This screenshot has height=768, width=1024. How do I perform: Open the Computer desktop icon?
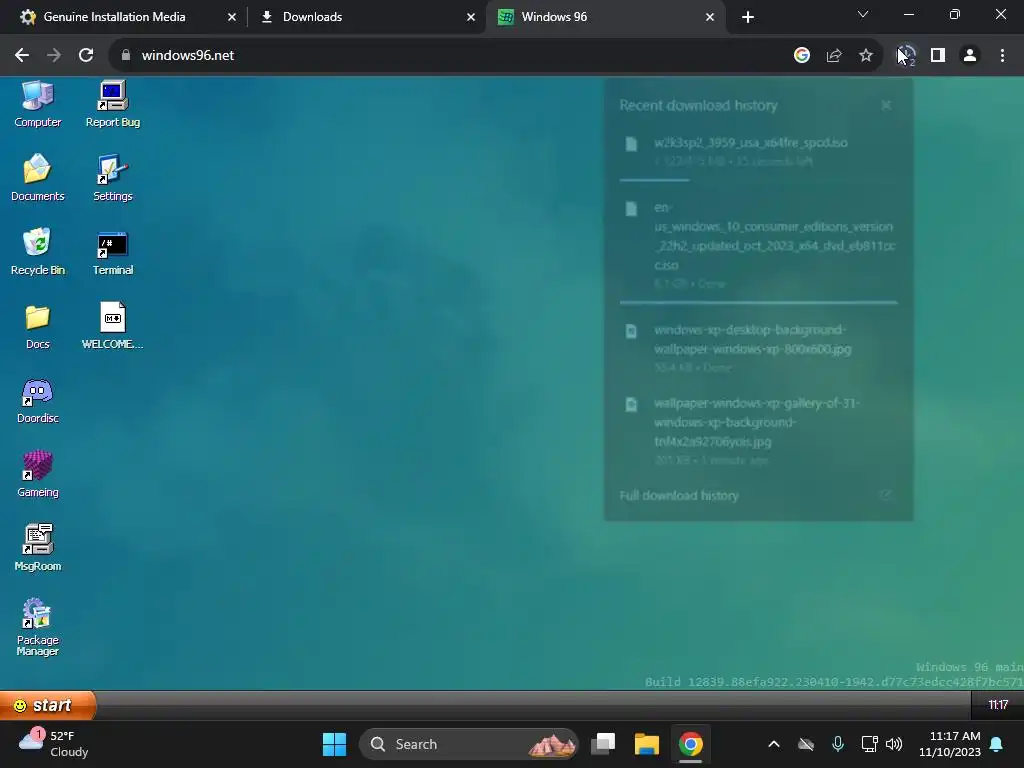coord(38,104)
